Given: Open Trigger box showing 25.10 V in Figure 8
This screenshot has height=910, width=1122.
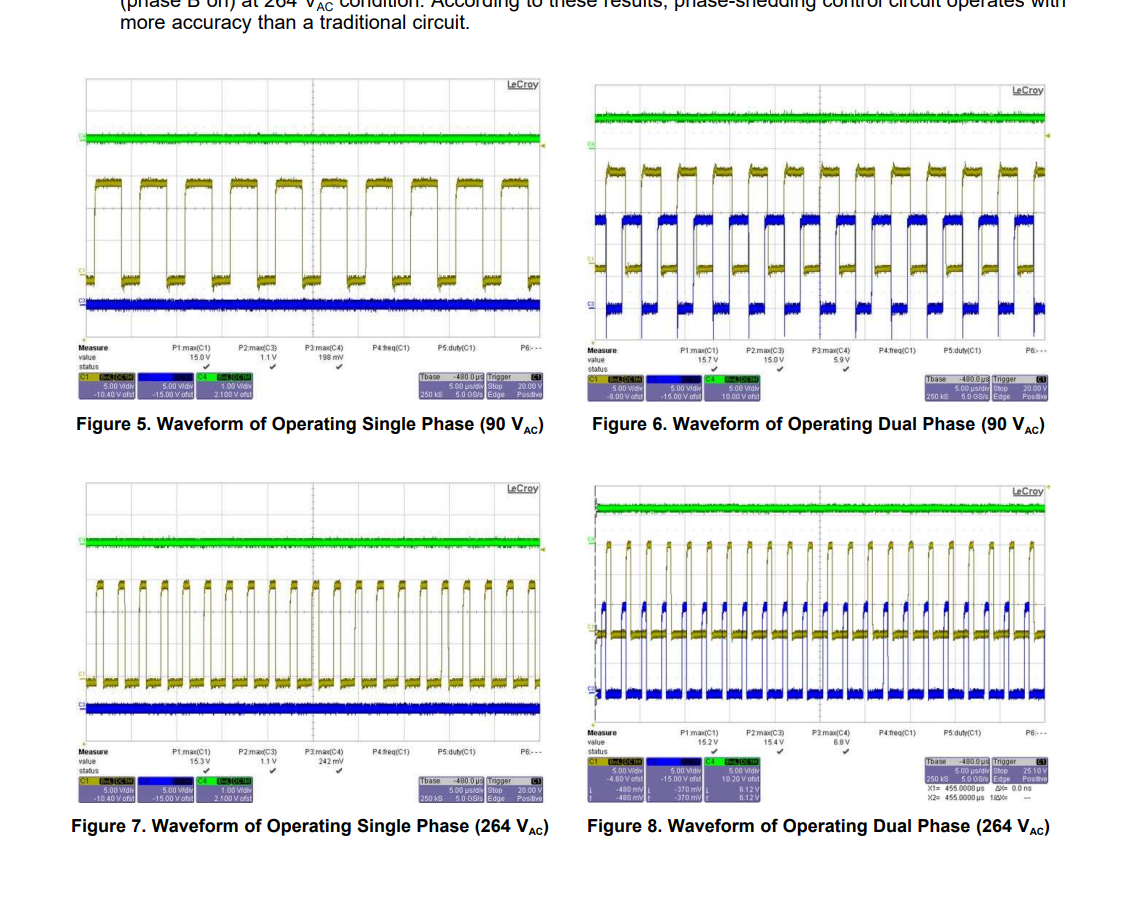Looking at the screenshot, I should 1020,770.
